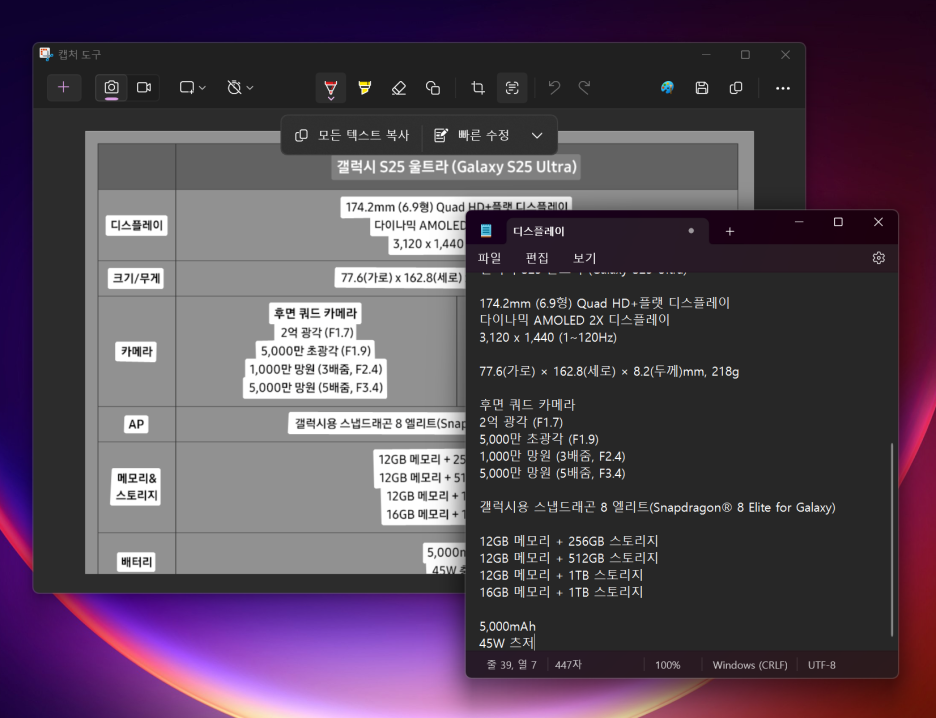
Task: Click Notepad line 12GB 메모리 + 512GB 스토리지
Action: [x=568, y=558]
